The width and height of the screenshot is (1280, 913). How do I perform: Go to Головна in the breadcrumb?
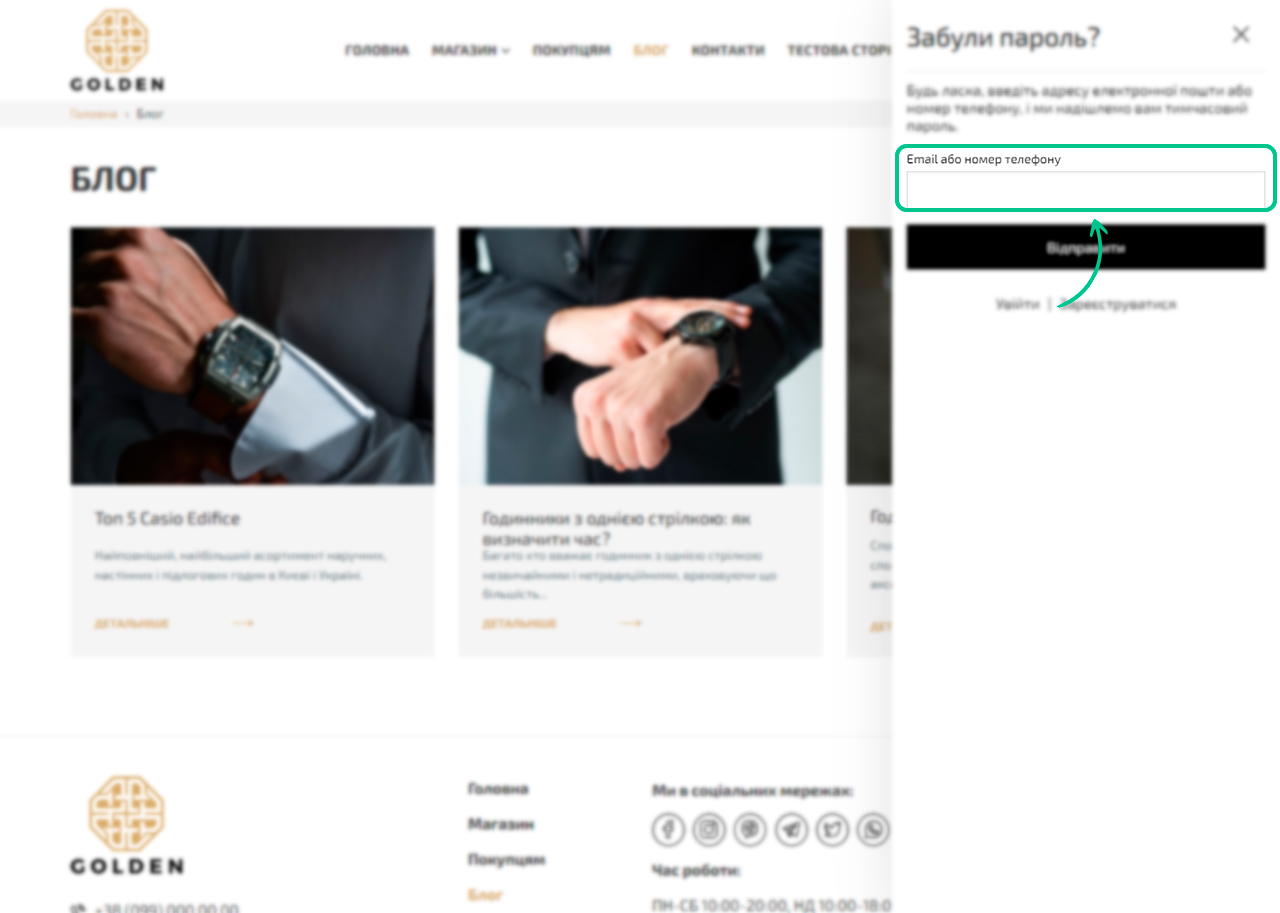pos(94,114)
